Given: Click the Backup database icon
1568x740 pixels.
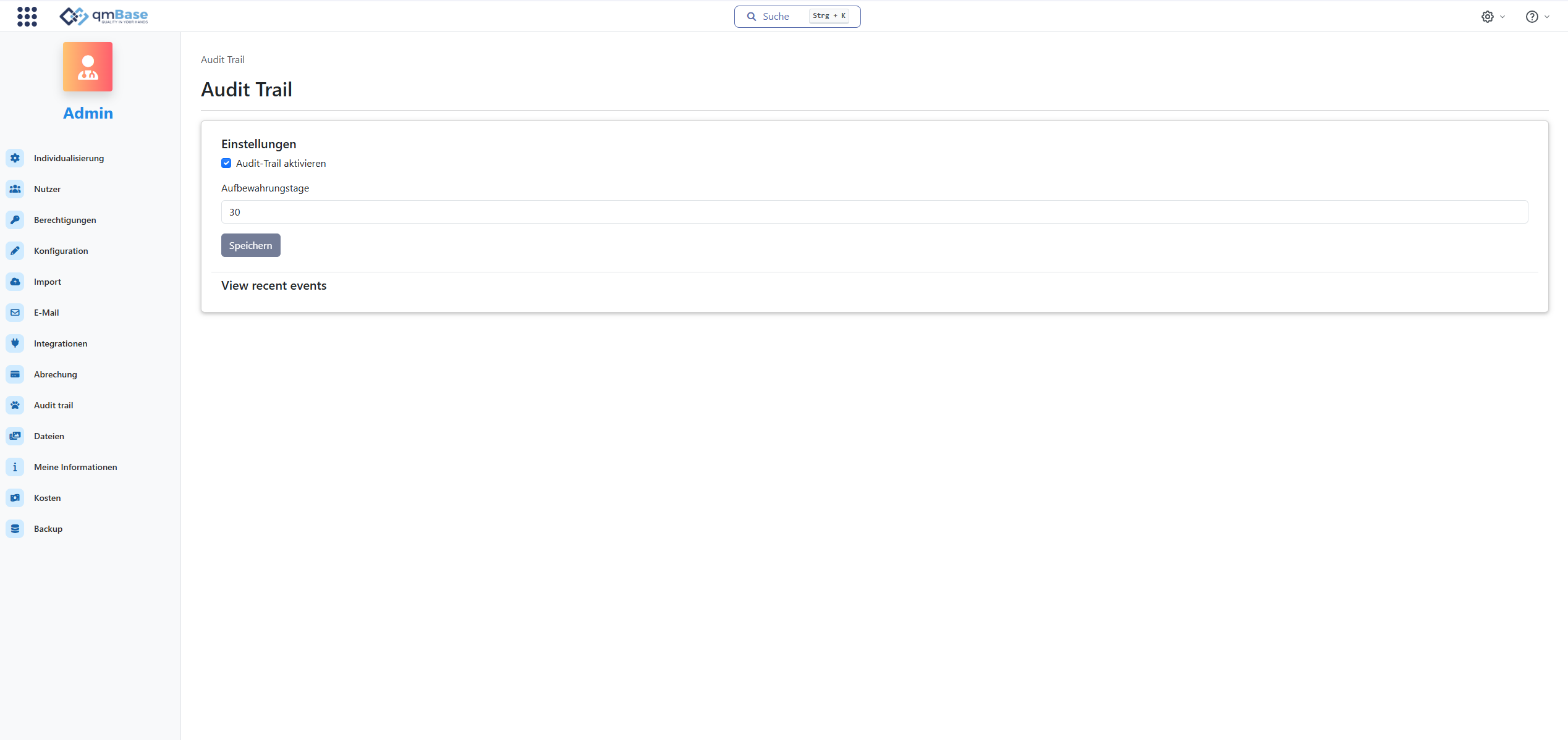Looking at the screenshot, I should (15, 529).
